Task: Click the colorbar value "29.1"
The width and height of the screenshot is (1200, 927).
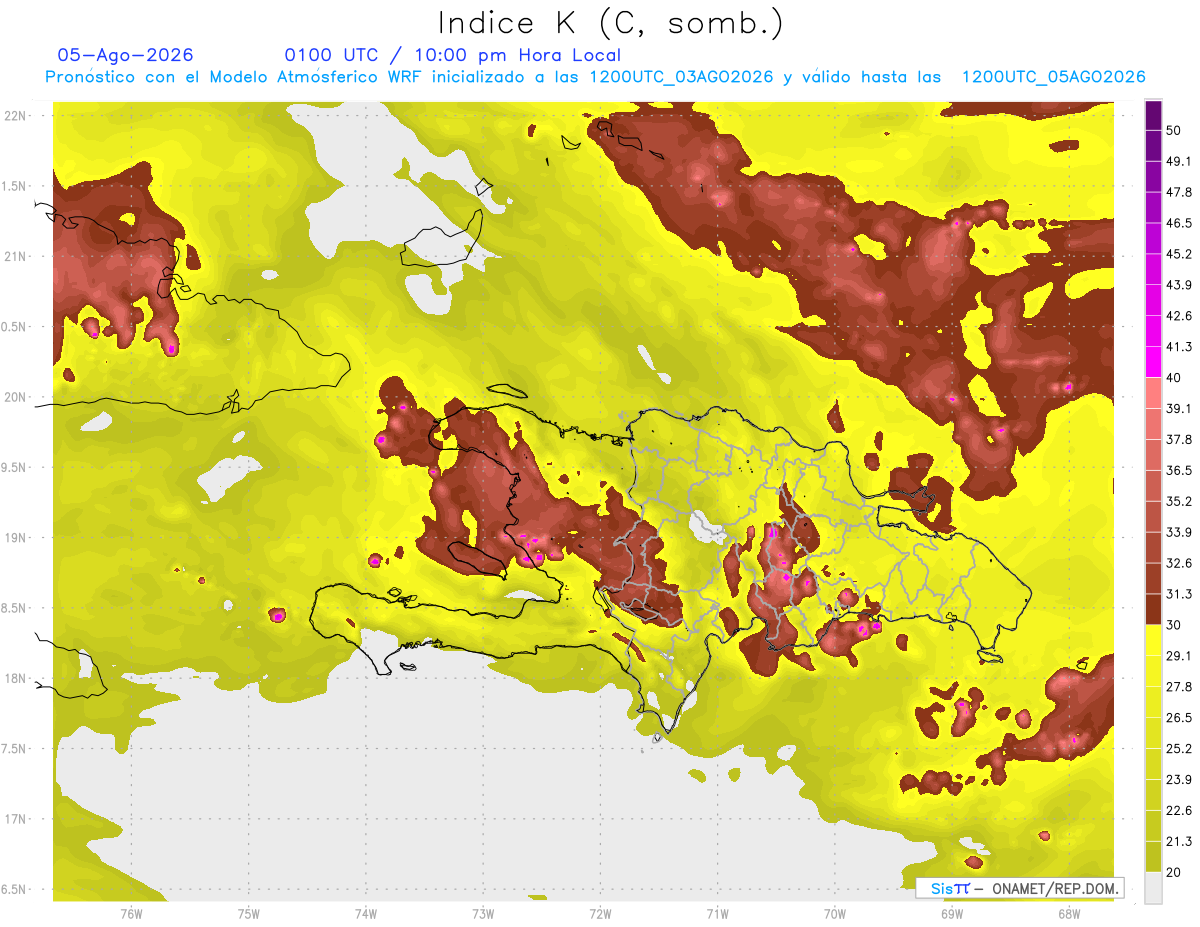Action: pyautogui.click(x=1178, y=655)
